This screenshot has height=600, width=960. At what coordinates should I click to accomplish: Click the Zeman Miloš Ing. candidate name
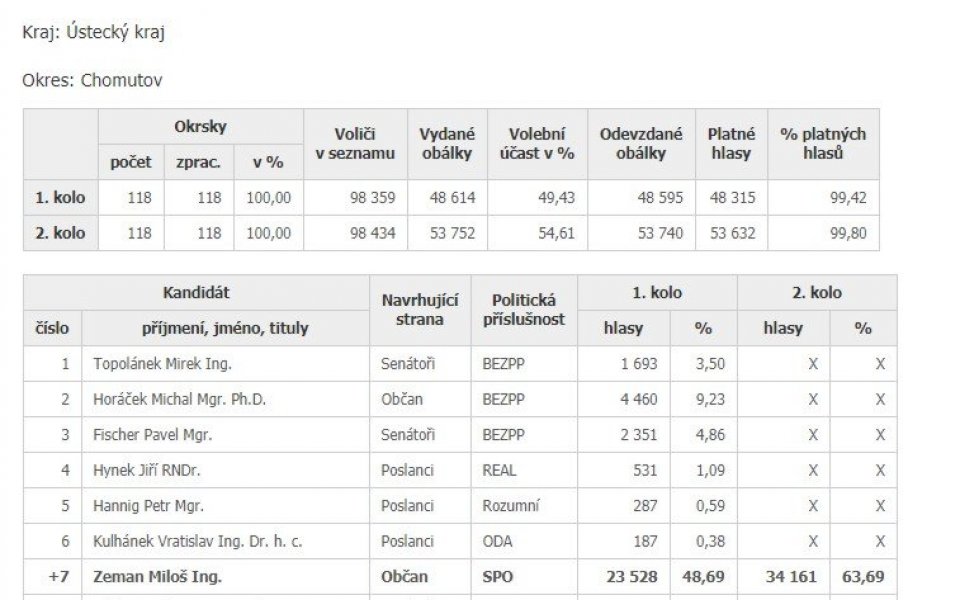[157, 577]
